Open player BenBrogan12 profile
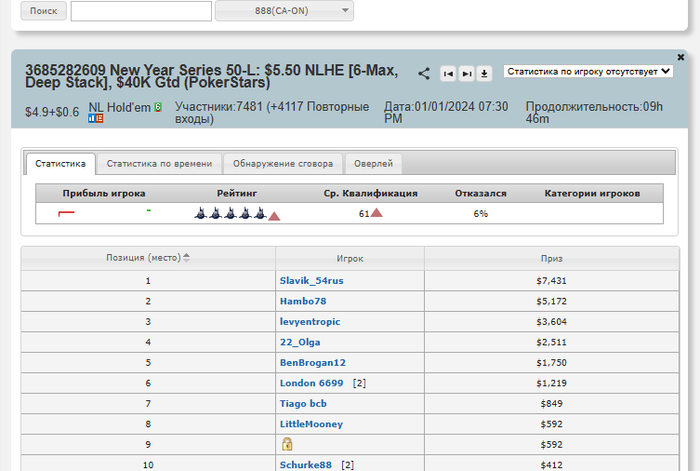The height and width of the screenshot is (471, 700). tap(312, 363)
